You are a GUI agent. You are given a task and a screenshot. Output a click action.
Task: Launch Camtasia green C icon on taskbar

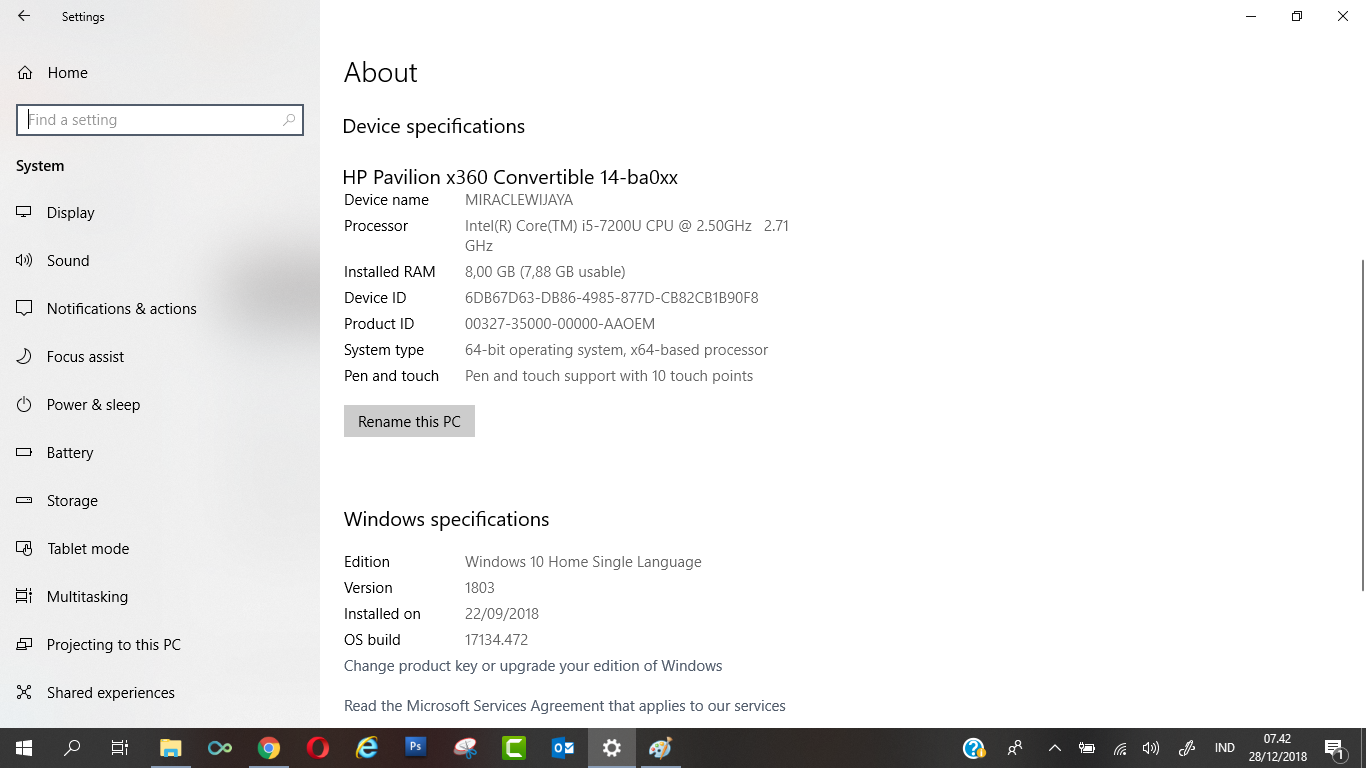[x=514, y=748]
